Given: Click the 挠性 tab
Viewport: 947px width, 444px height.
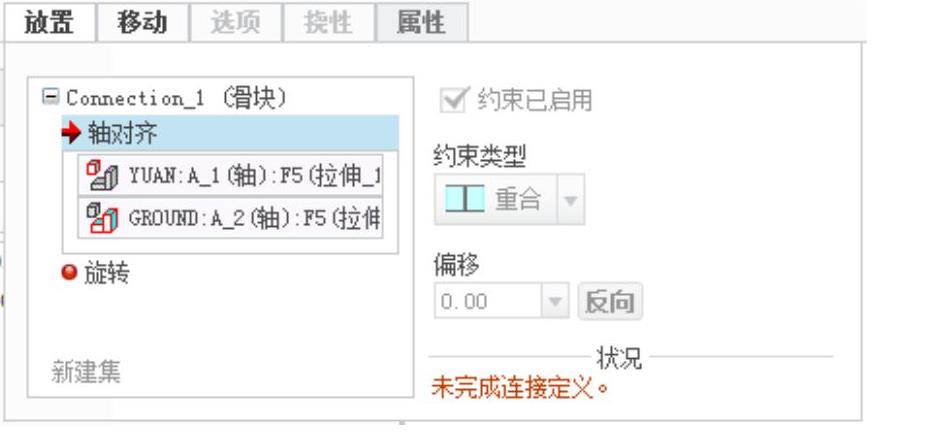Looking at the screenshot, I should click(x=329, y=23).
